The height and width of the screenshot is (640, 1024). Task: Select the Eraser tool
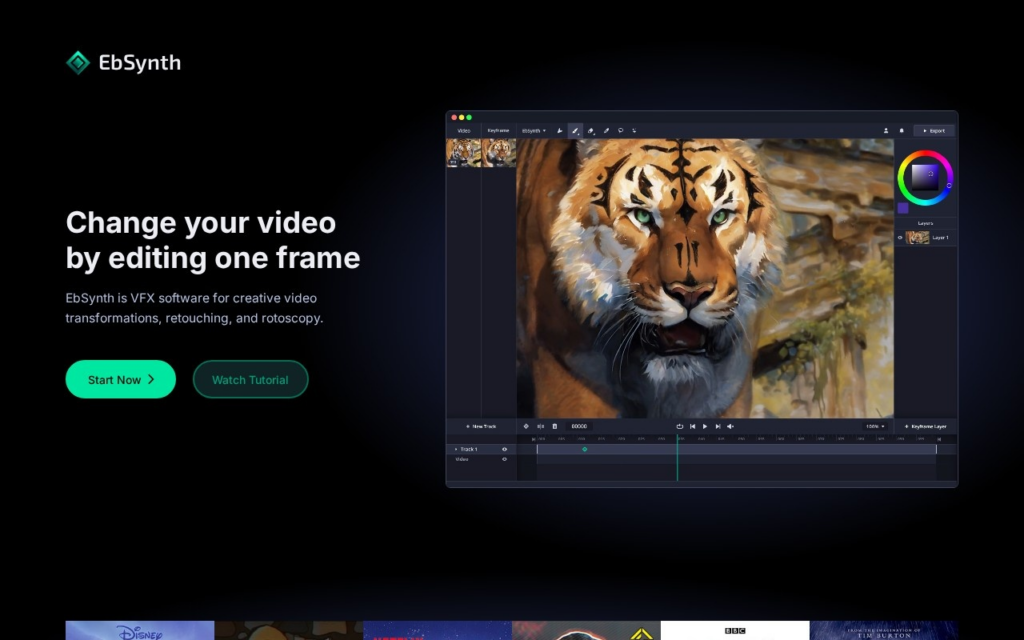(591, 131)
